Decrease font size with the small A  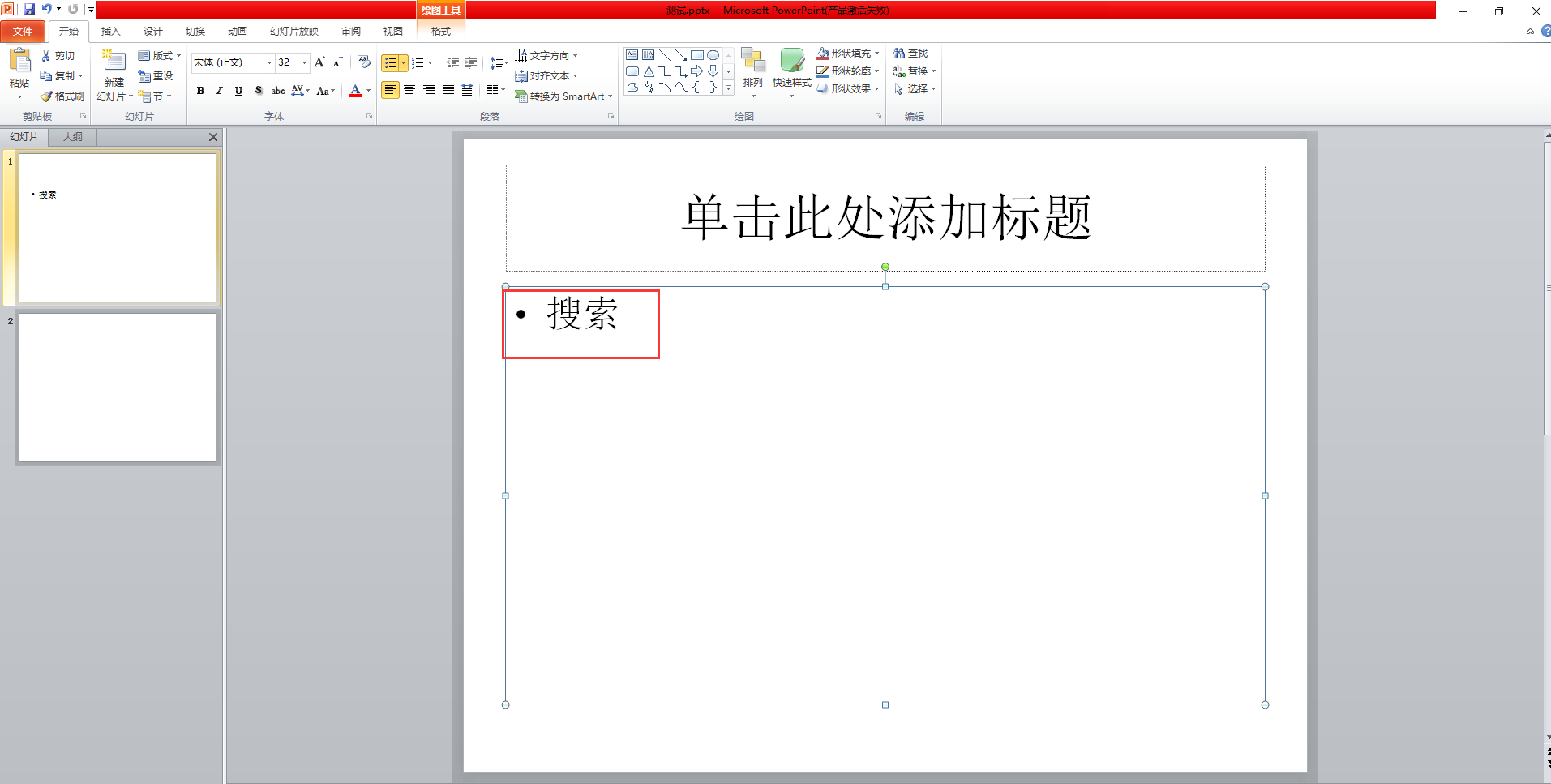pos(338,62)
